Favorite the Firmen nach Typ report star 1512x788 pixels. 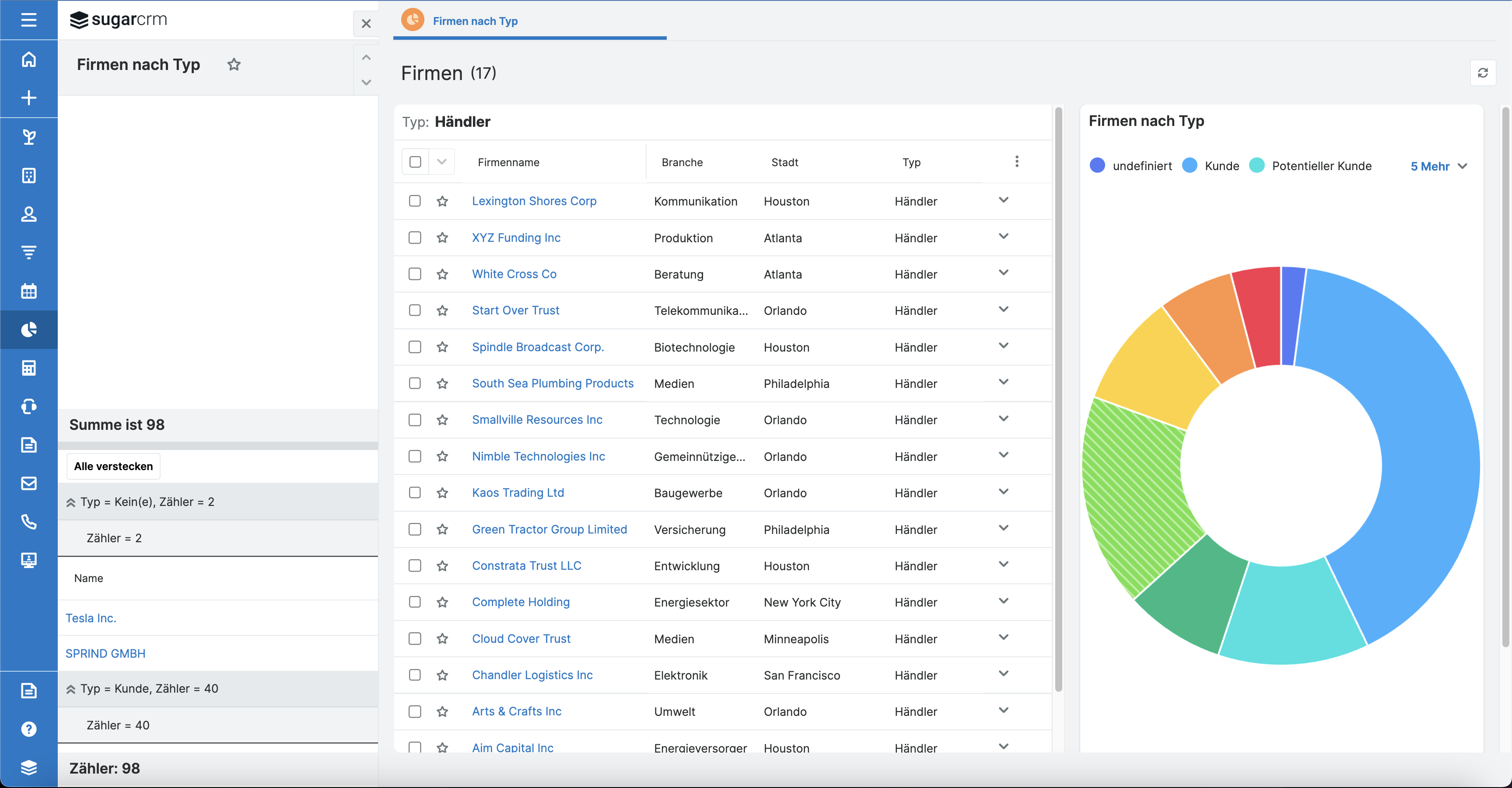[x=234, y=65]
